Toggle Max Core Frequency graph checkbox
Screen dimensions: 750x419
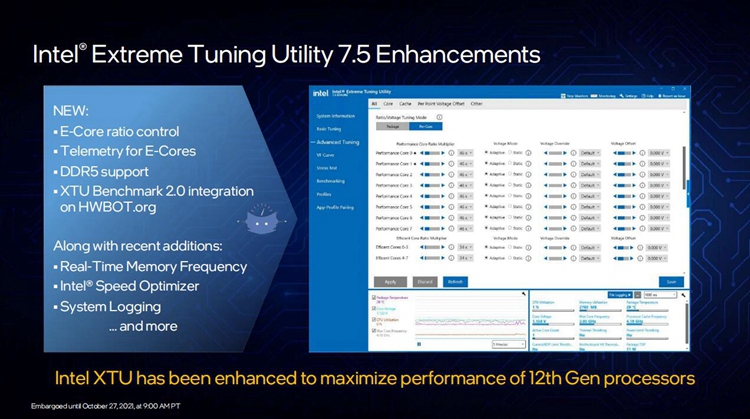pyautogui.click(x=374, y=331)
